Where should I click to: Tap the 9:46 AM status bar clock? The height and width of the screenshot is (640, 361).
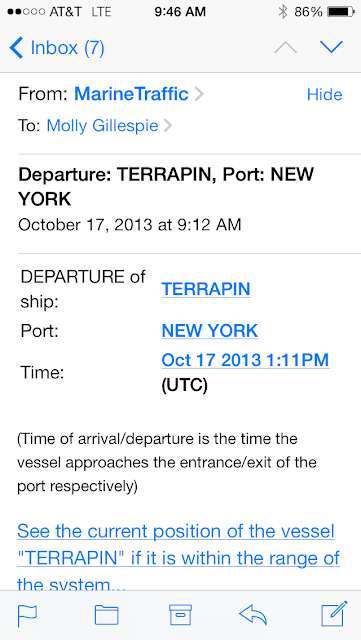click(180, 12)
